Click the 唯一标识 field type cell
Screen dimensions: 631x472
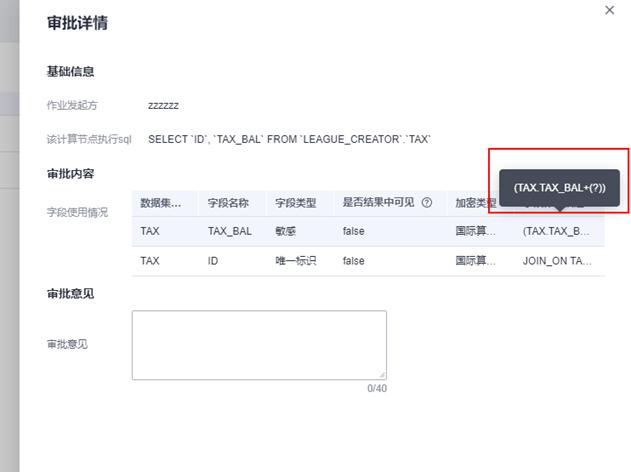point(297,261)
